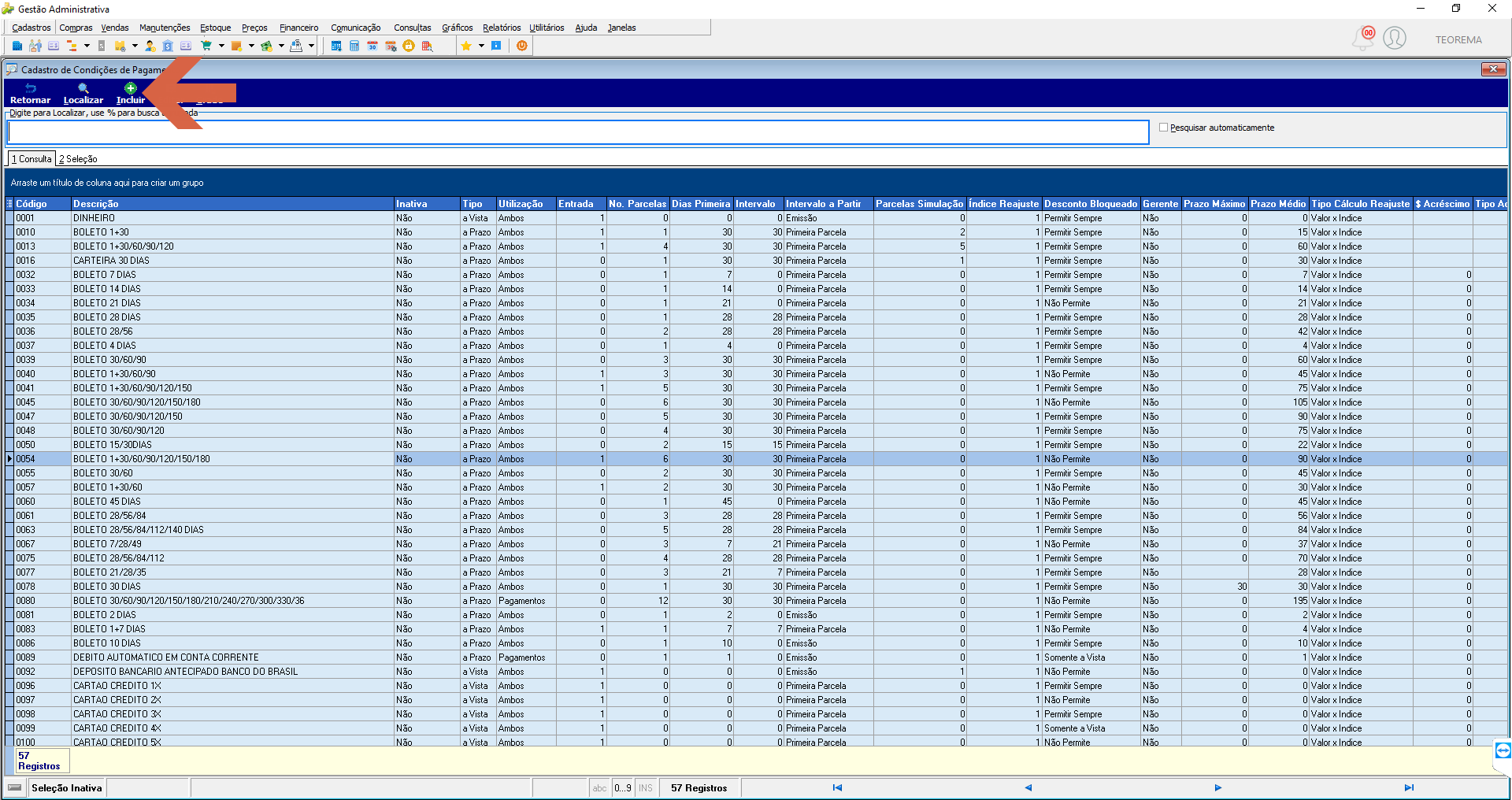Click the red building search toolbar icon
This screenshot has width=1512, height=800.
tap(427, 46)
